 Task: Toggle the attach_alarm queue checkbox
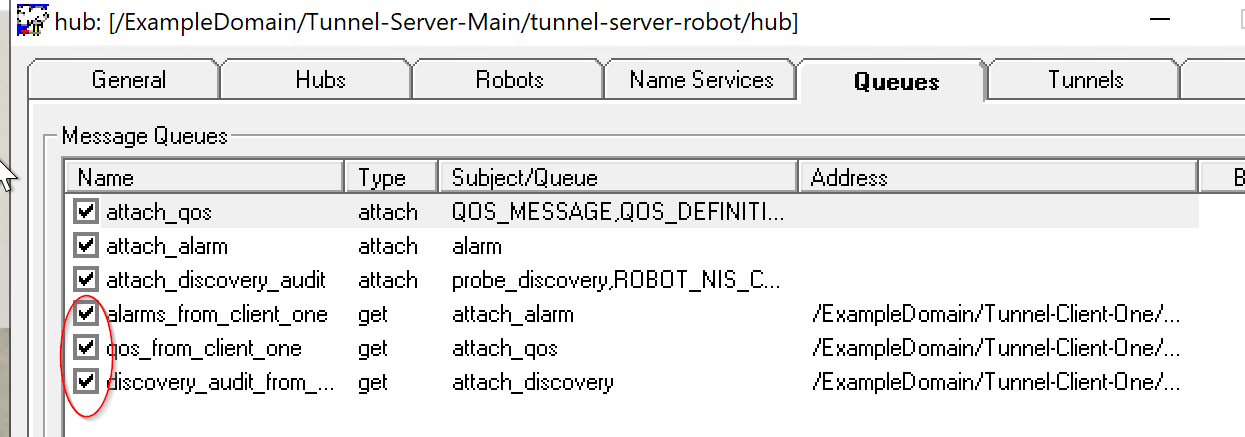click(87, 246)
